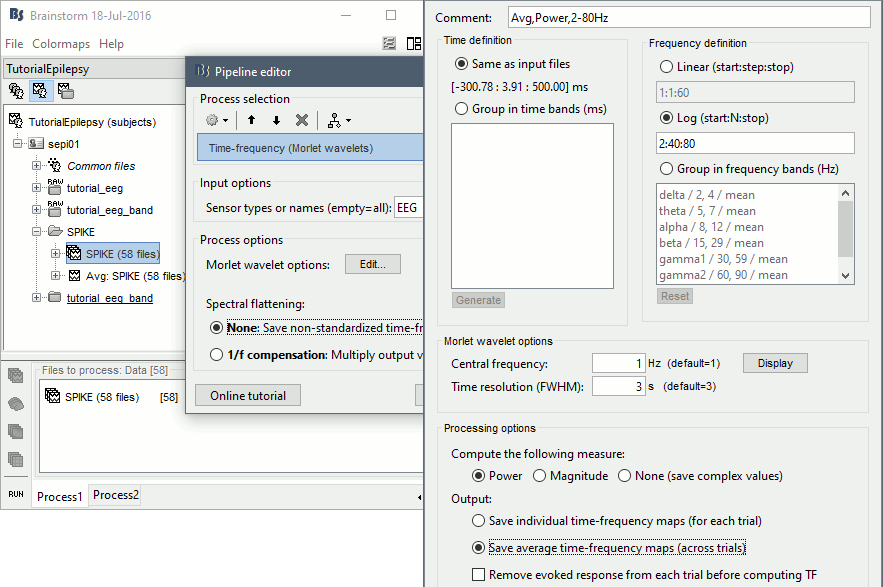Collapse the SPIKE folder node
Viewport: 883px width, 587px height.
click(38, 232)
